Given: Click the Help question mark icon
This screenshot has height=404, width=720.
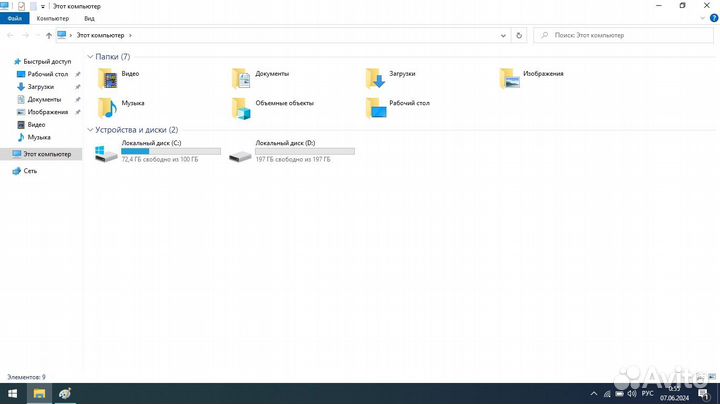Looking at the screenshot, I should click(712, 18).
